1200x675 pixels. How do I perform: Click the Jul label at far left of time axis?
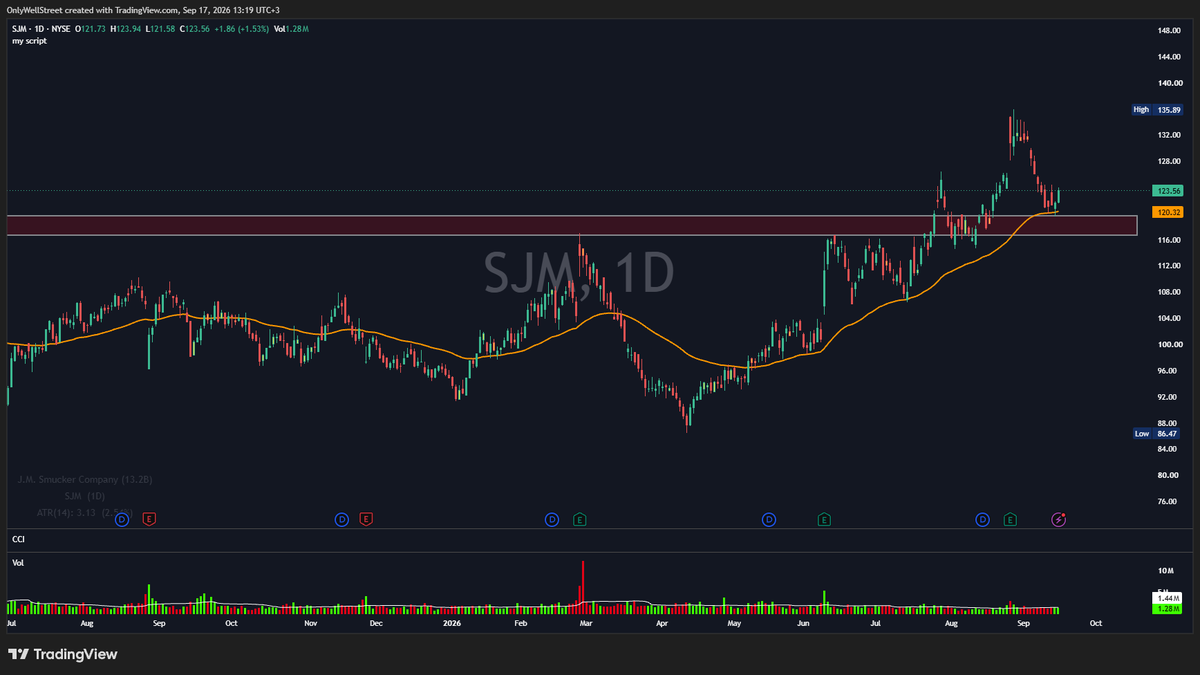point(11,623)
